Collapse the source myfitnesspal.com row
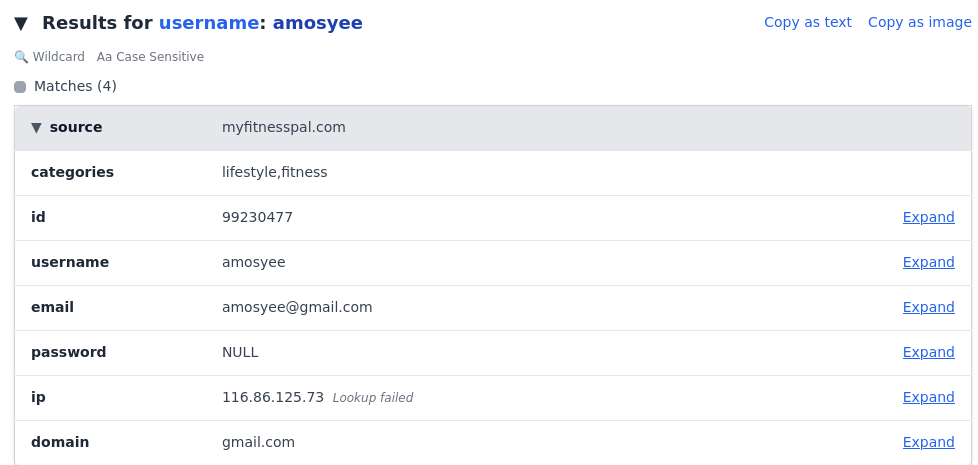This screenshot has width=978, height=465. click(37, 128)
